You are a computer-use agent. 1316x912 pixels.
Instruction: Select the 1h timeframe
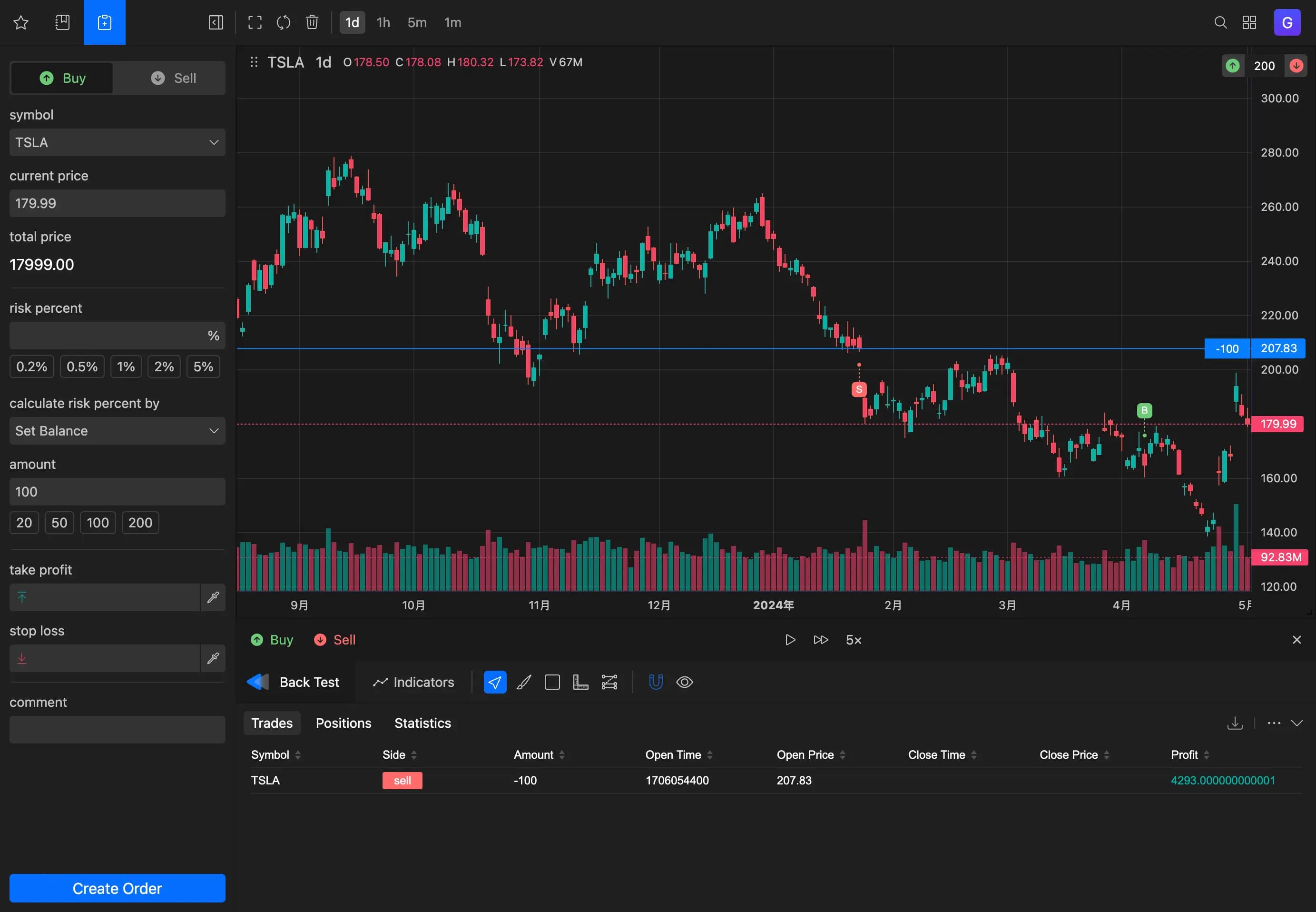click(x=383, y=22)
